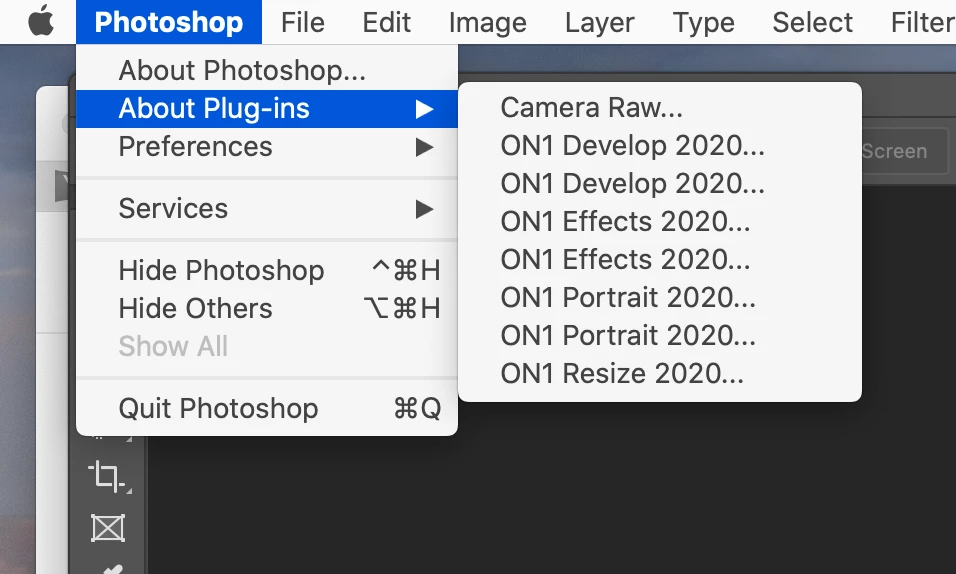Image resolution: width=956 pixels, height=574 pixels.
Task: Open the Select menu
Action: click(x=813, y=22)
